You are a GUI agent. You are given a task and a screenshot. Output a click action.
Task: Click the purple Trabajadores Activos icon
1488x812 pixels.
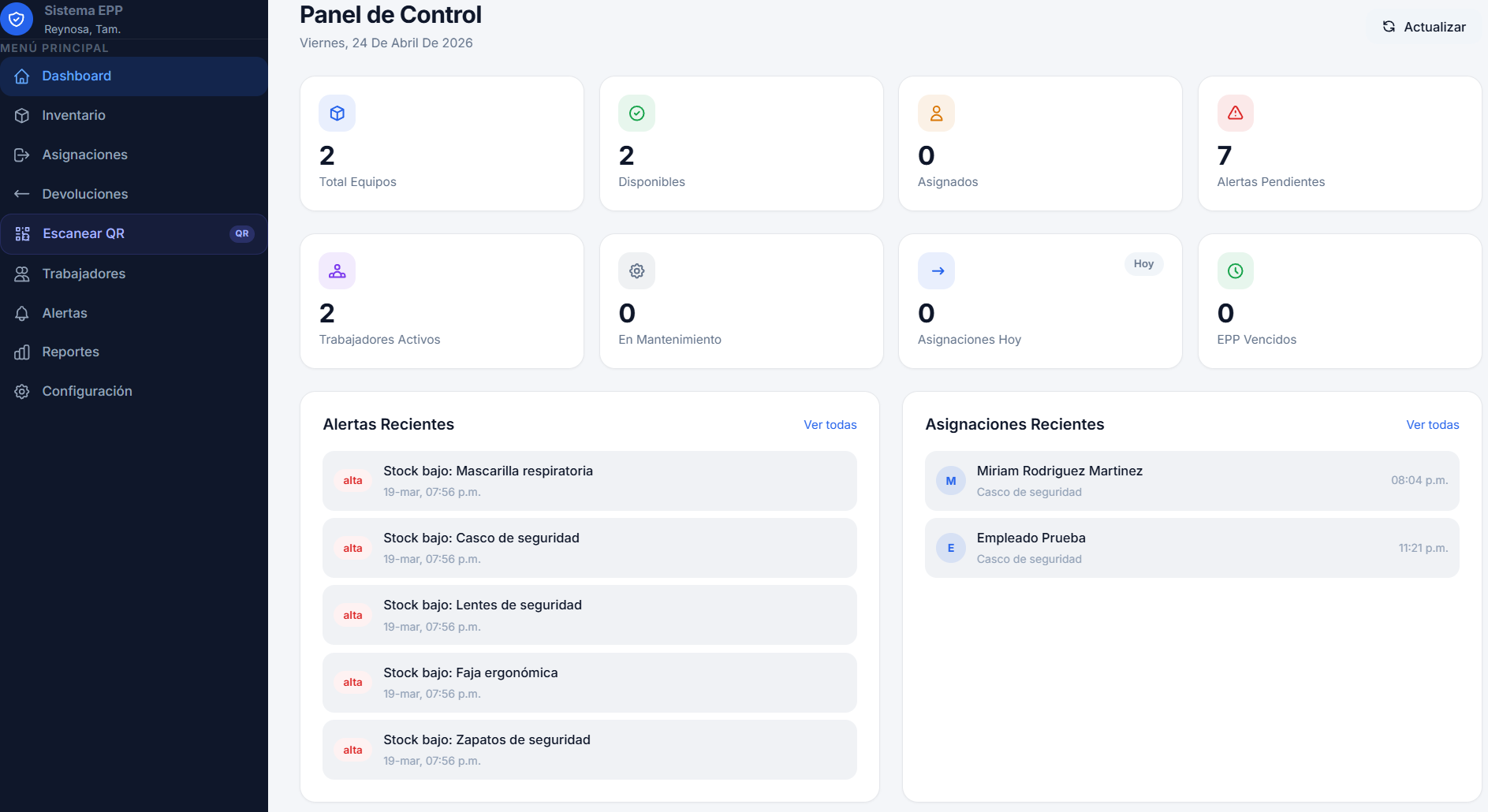coord(337,271)
